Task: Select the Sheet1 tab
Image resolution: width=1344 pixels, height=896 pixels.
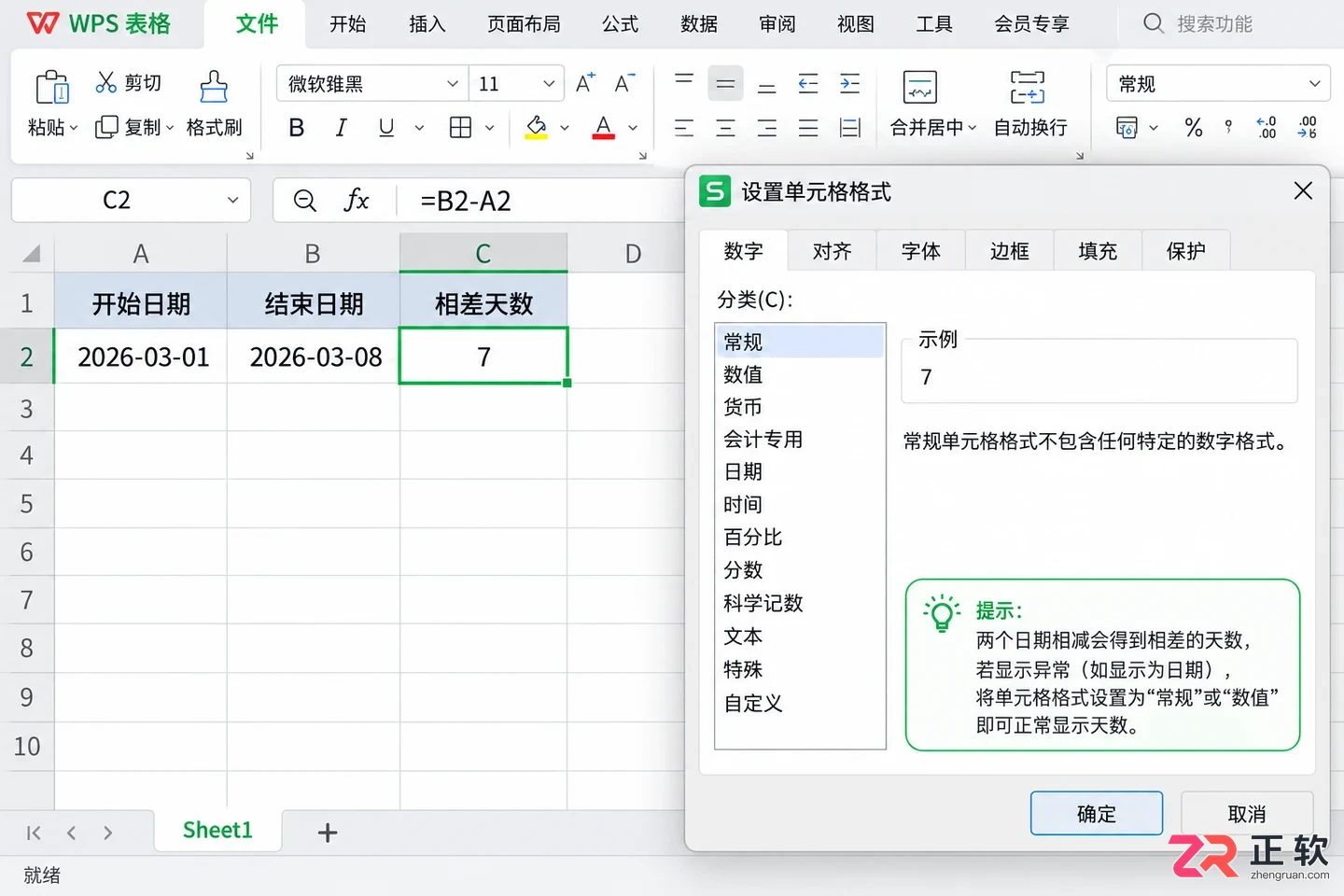Action: tap(217, 830)
